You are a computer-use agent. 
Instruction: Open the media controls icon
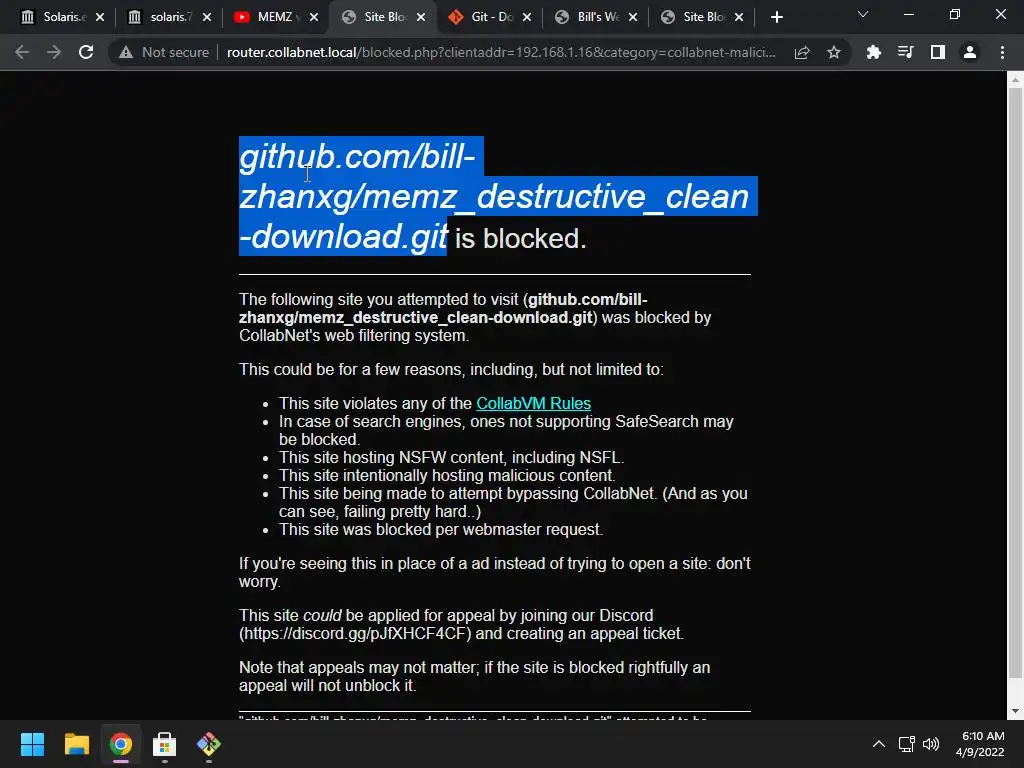[x=905, y=52]
